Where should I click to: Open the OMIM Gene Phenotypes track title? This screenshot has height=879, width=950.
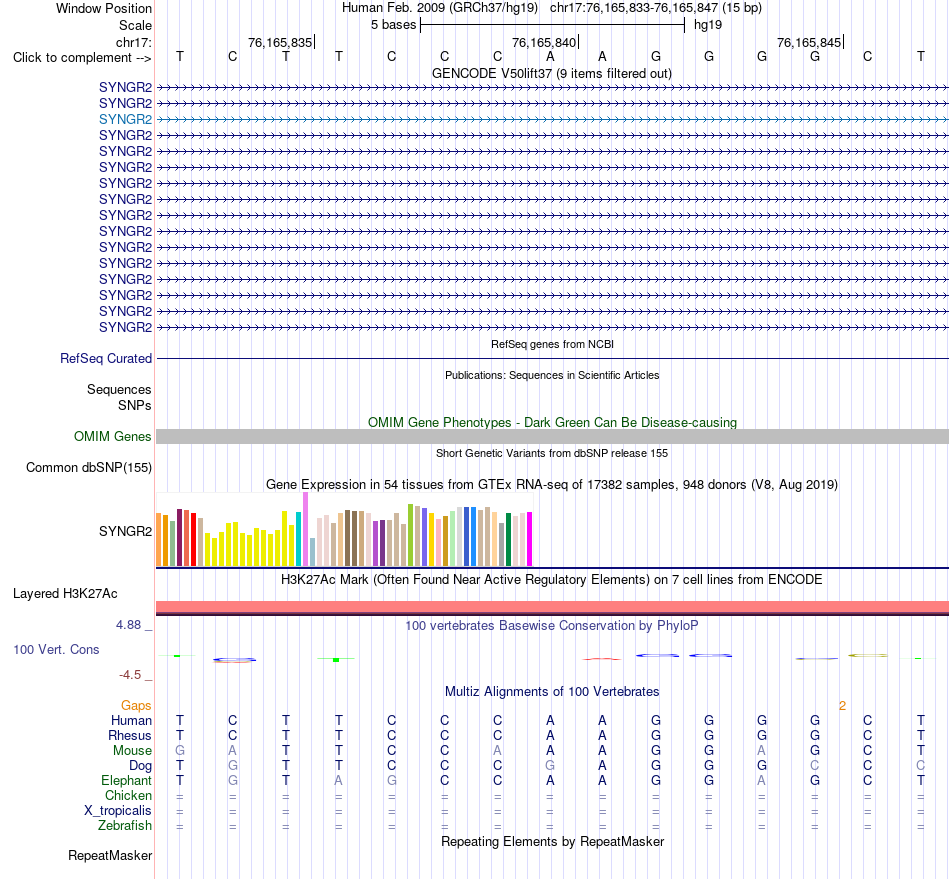(552, 422)
